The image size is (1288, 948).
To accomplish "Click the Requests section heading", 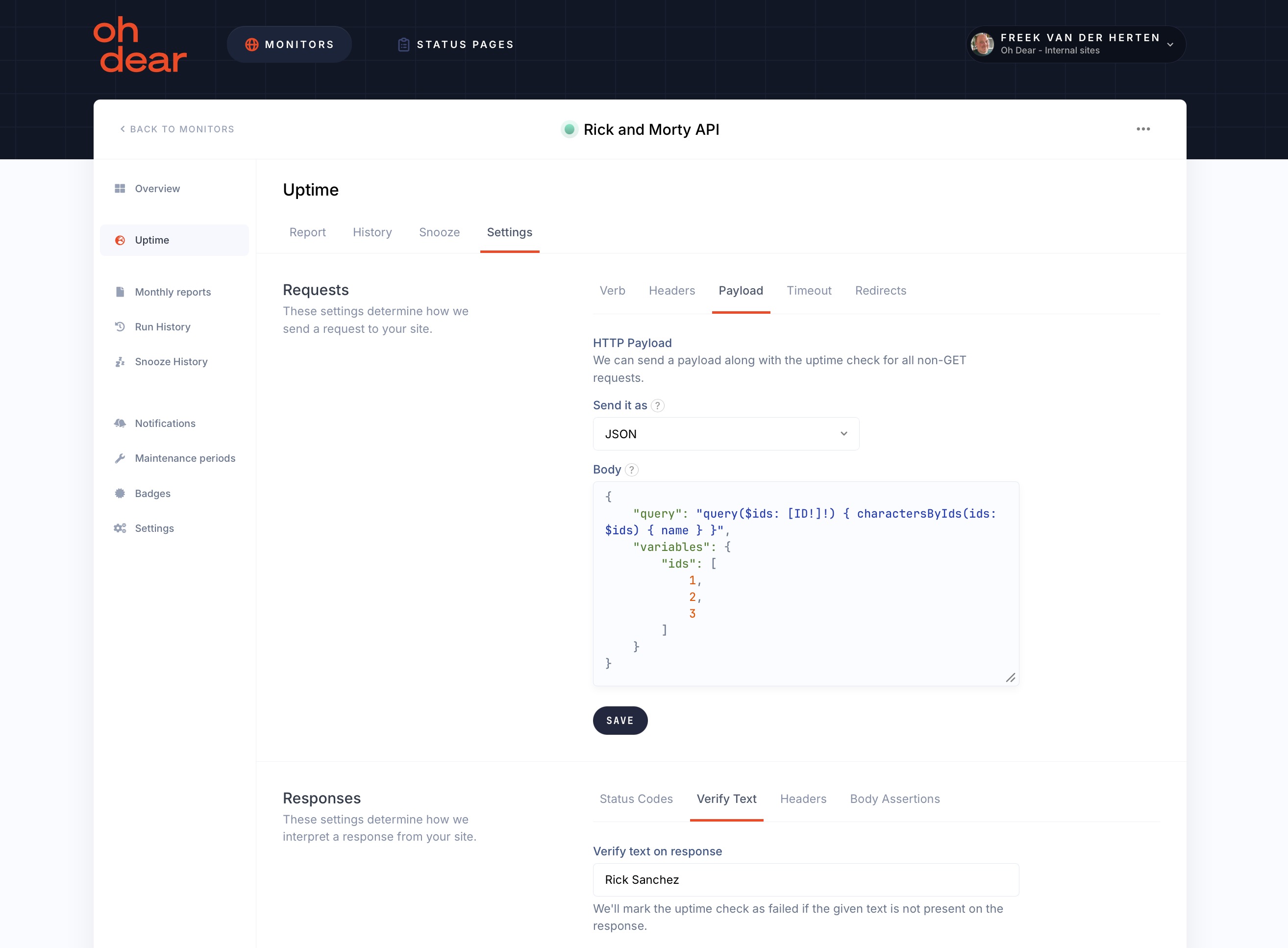I will pyautogui.click(x=316, y=290).
